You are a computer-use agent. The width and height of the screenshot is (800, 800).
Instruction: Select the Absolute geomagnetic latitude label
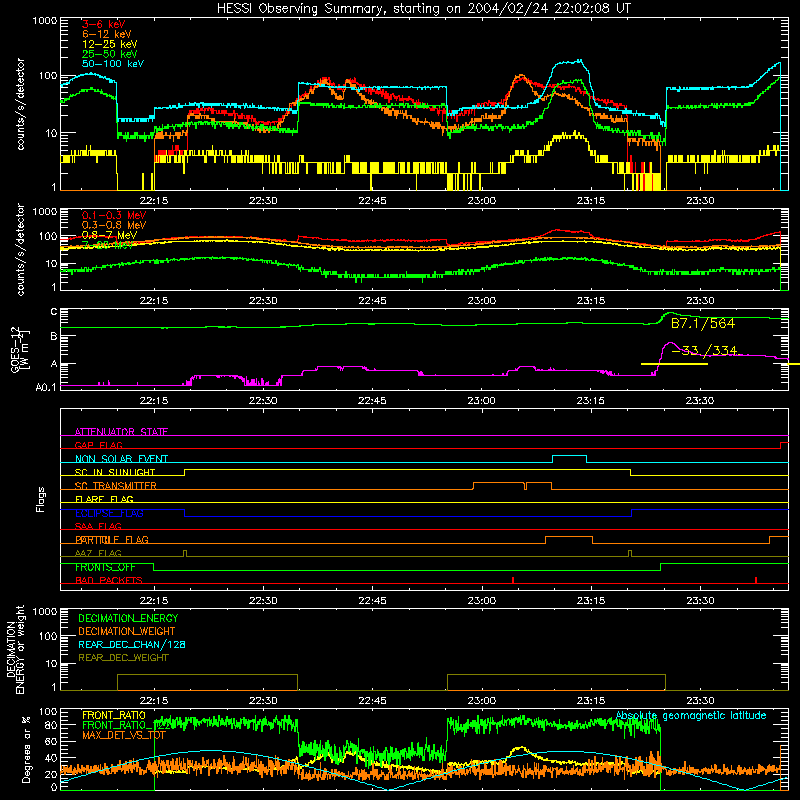click(691, 716)
